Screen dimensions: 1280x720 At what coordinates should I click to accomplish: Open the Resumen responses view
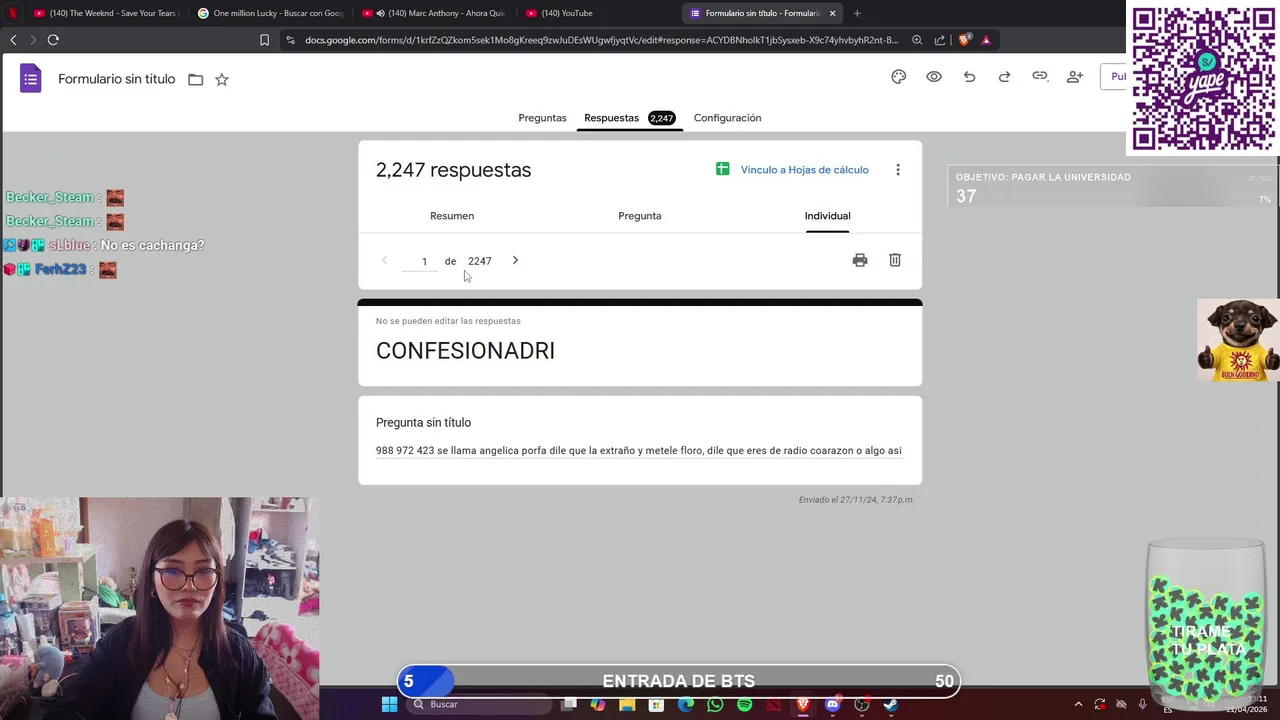click(452, 216)
